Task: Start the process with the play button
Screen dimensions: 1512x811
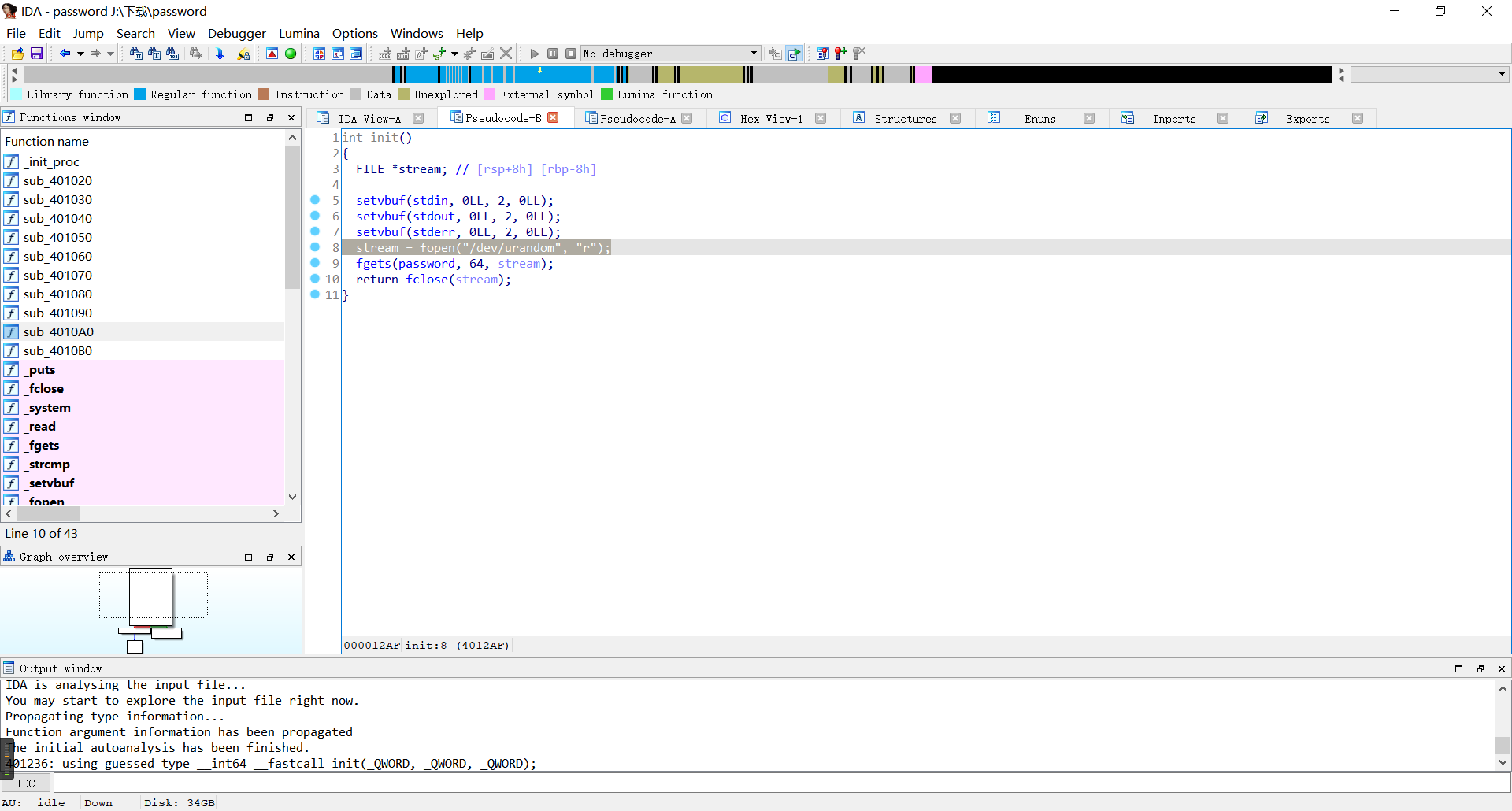Action: click(x=535, y=54)
